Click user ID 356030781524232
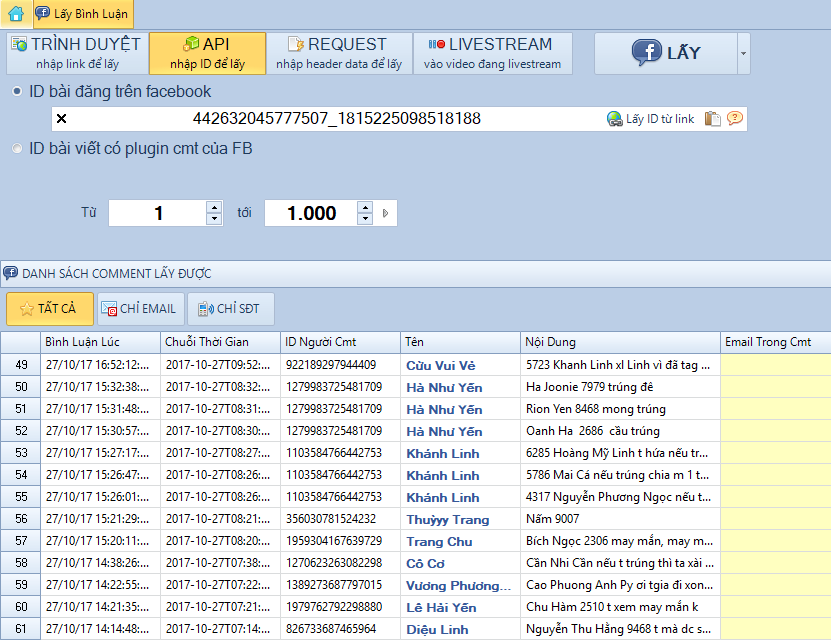The width and height of the screenshot is (831, 640). [331, 519]
